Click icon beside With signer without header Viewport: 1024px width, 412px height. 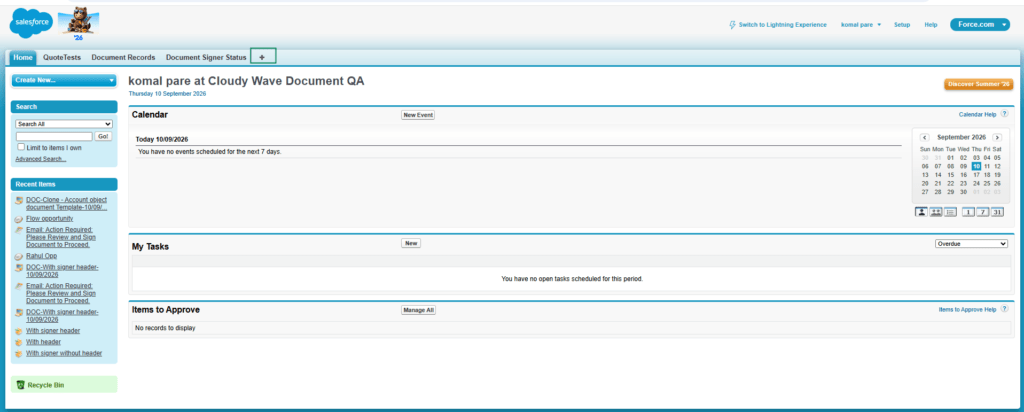click(20, 354)
